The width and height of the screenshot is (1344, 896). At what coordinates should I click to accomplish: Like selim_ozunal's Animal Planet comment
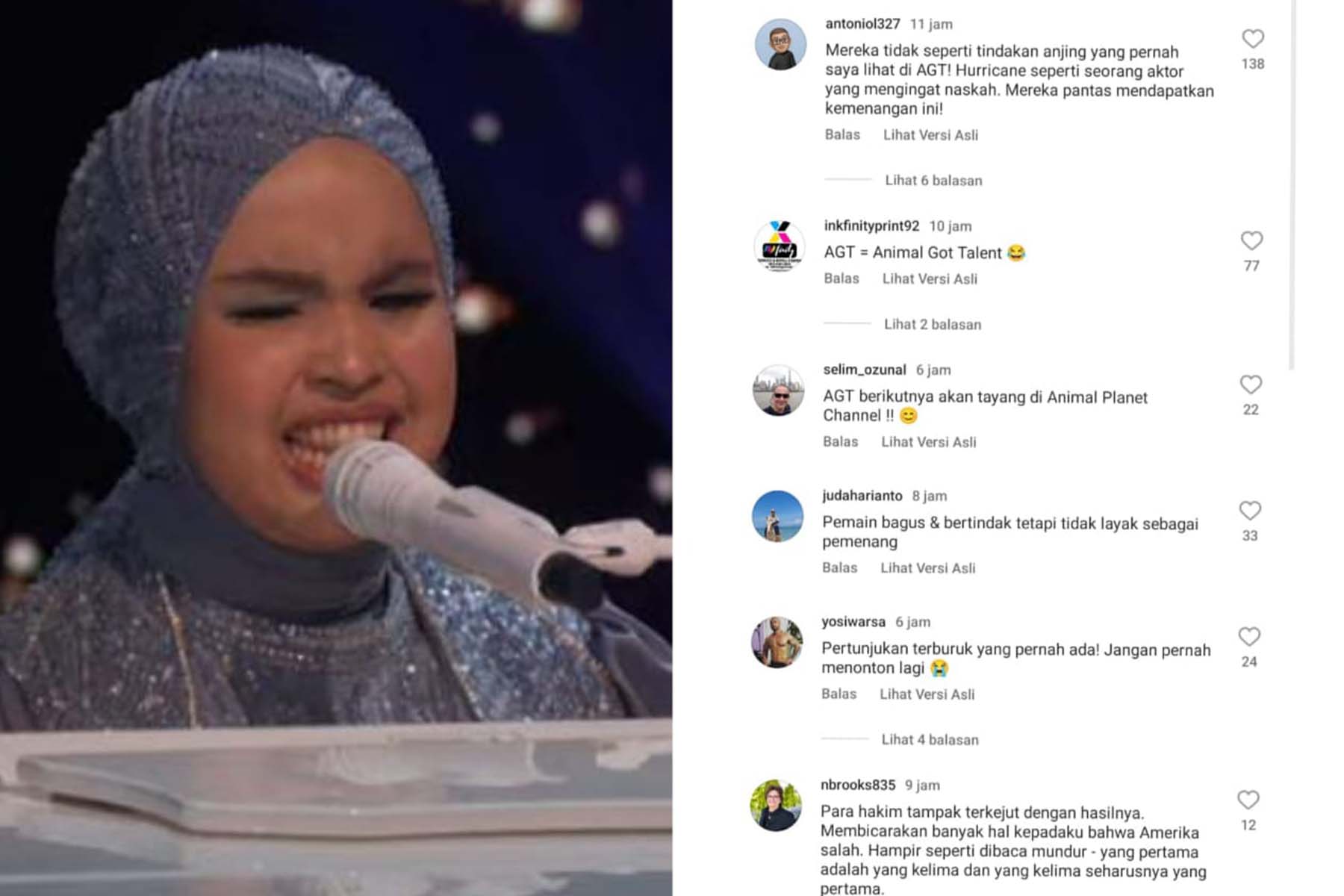click(1251, 385)
